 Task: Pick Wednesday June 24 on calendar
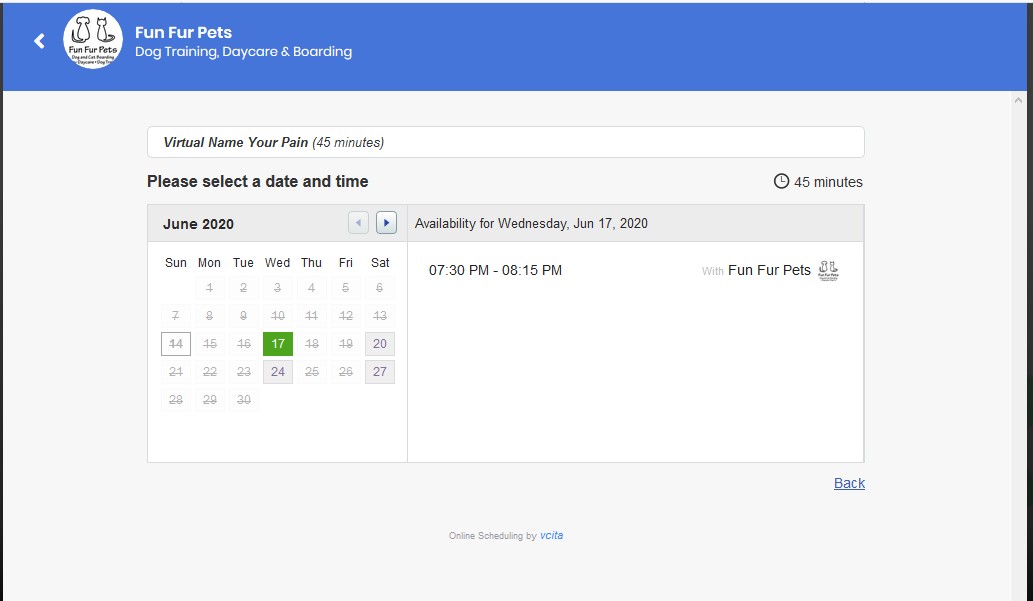coord(278,372)
